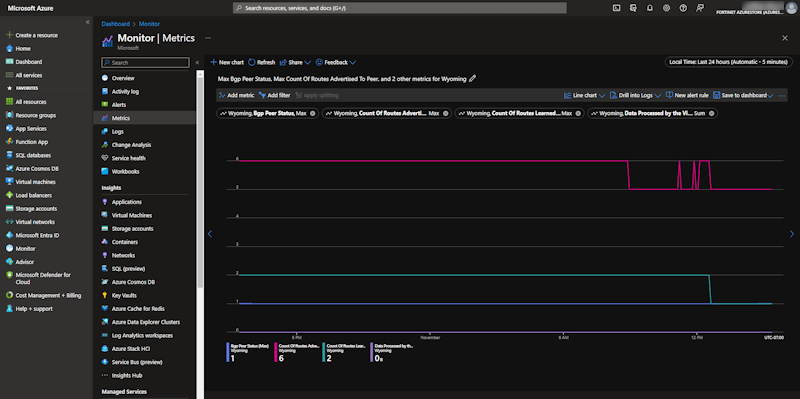
Task: Open Storage accounts in left sidebar
Action: tap(36, 209)
